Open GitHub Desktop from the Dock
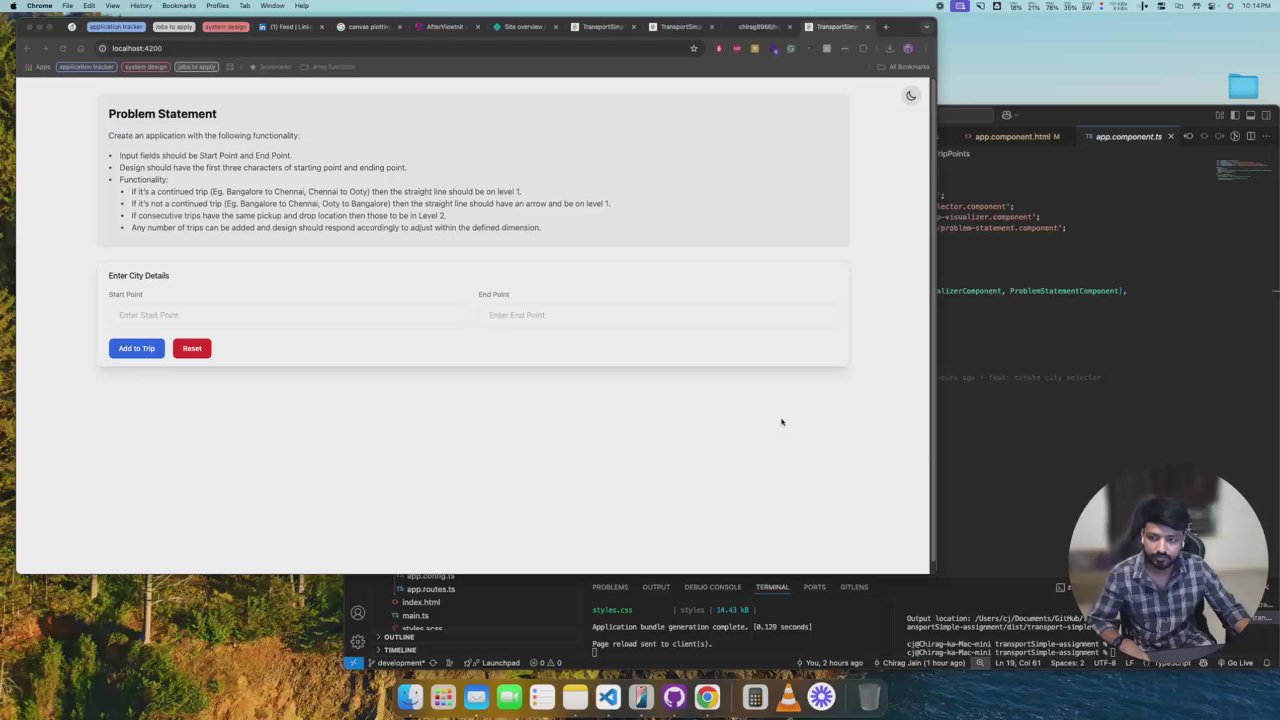This screenshot has width=1280, height=720. [x=674, y=697]
